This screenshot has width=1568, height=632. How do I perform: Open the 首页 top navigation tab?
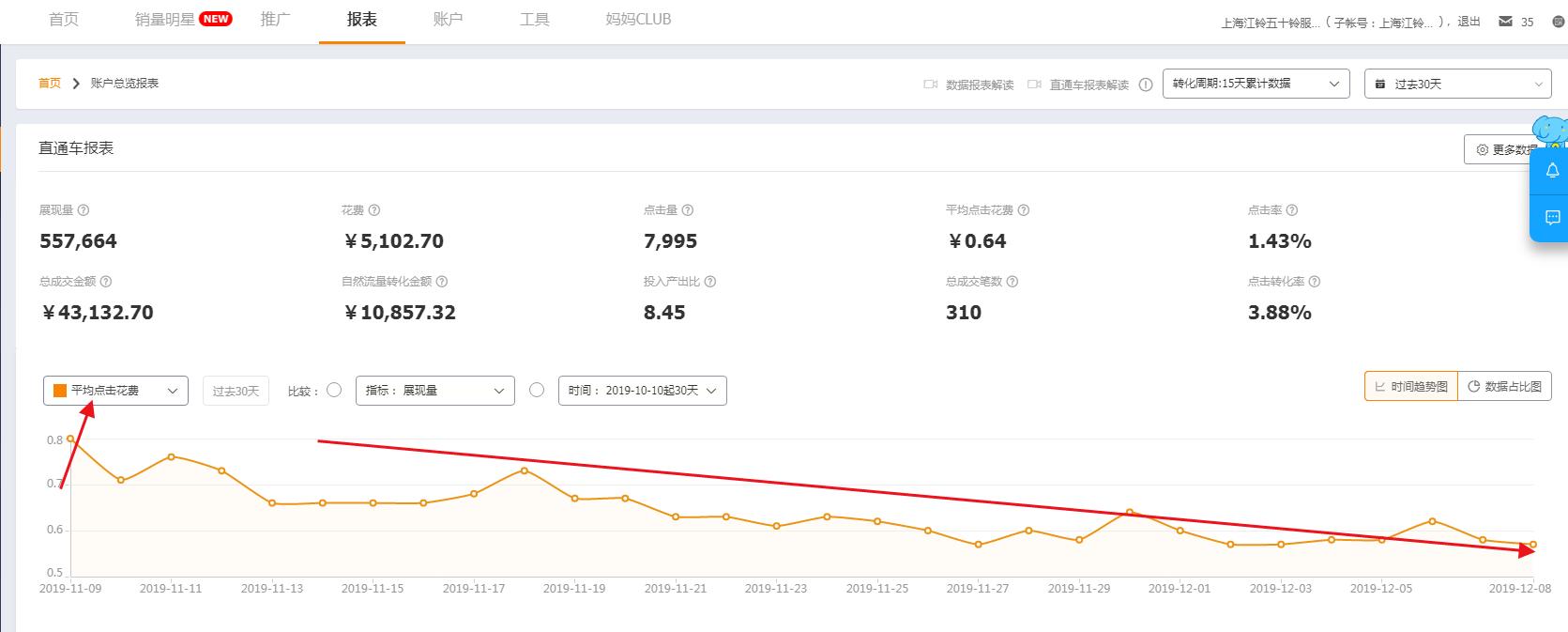pos(64,19)
